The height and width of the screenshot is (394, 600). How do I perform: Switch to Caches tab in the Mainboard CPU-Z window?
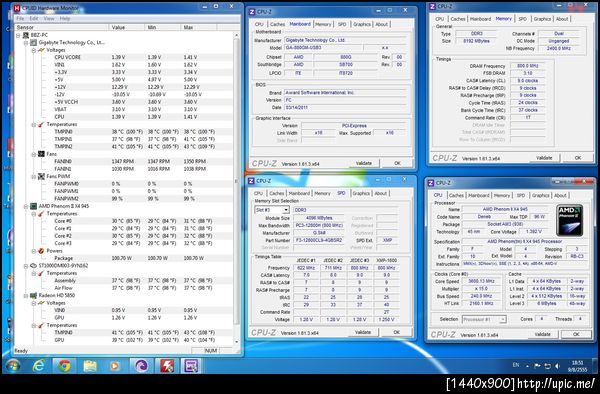click(x=277, y=24)
